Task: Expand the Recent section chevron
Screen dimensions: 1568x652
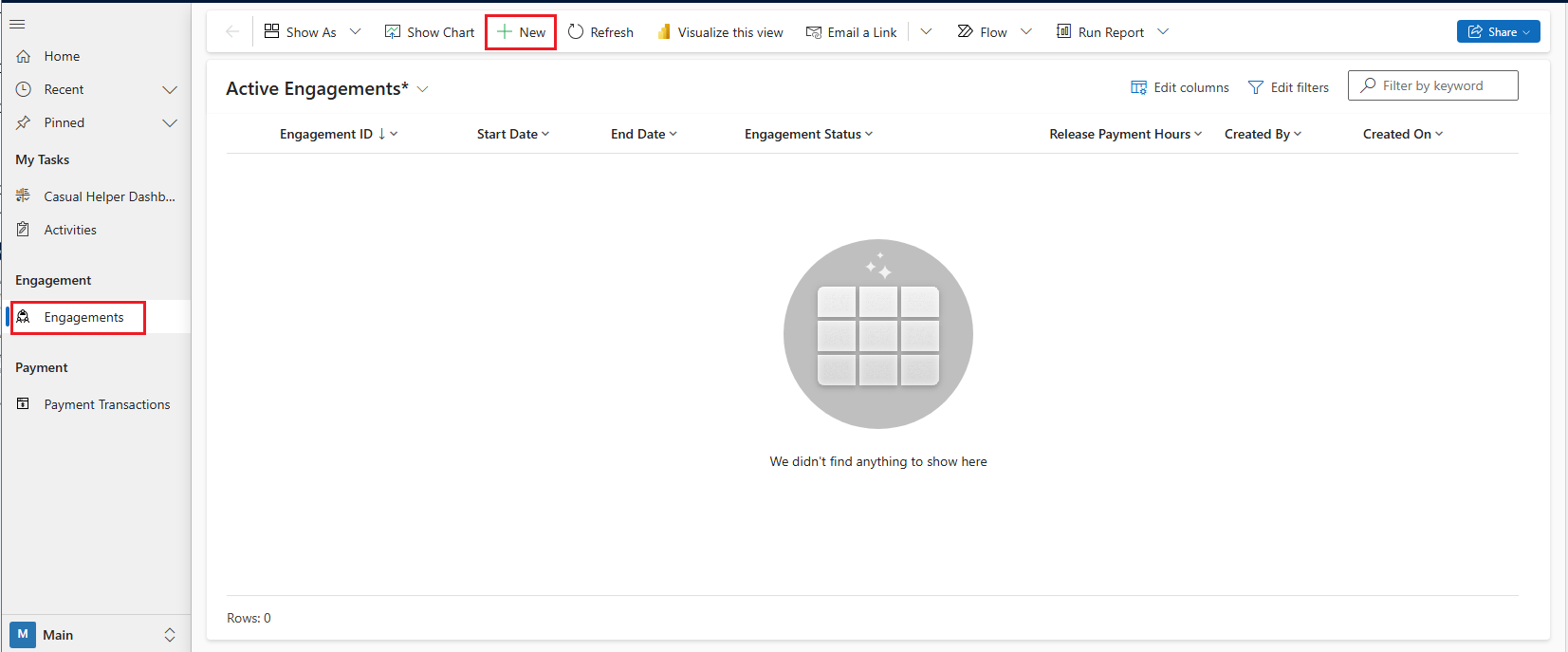Action: pos(170,89)
